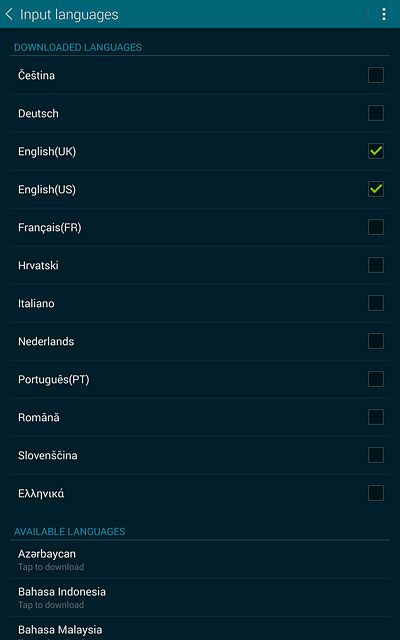Screen dimensions: 400x640
Task: Enable the Čeština checkbox
Action: [376, 75]
